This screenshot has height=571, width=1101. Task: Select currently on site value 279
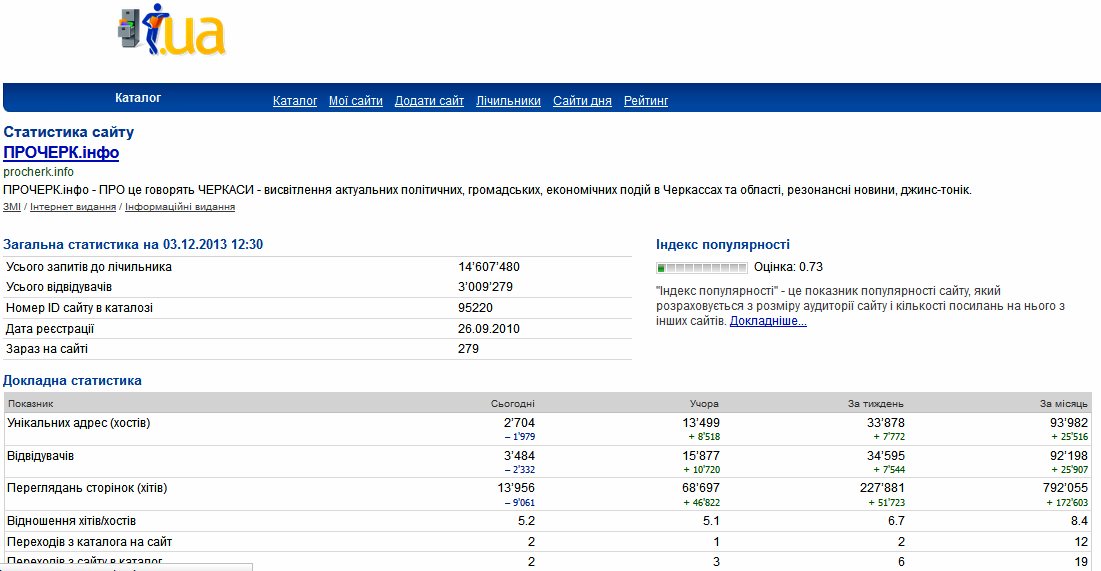(468, 348)
